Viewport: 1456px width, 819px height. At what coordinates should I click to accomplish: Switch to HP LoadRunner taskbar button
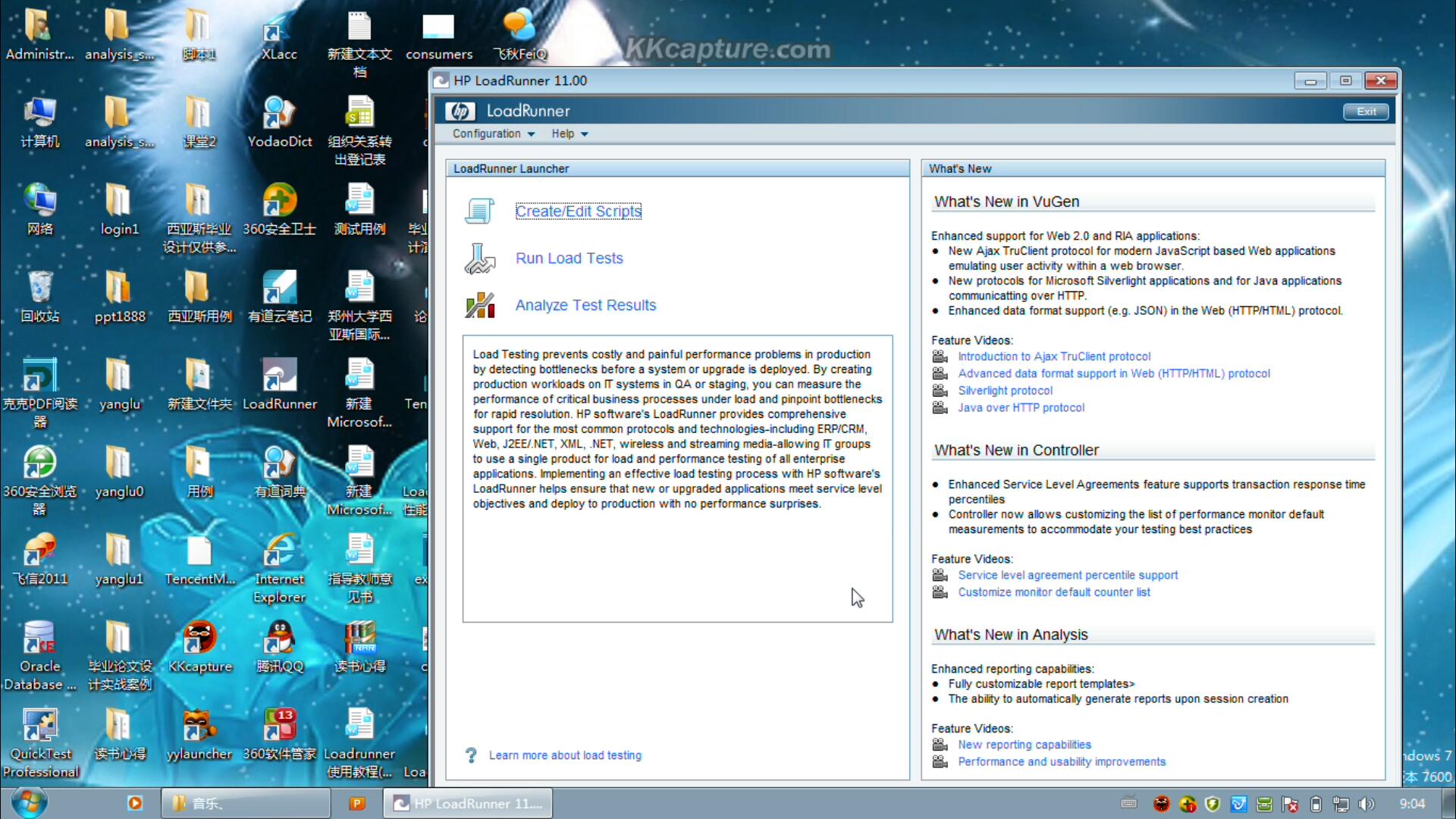(x=468, y=803)
